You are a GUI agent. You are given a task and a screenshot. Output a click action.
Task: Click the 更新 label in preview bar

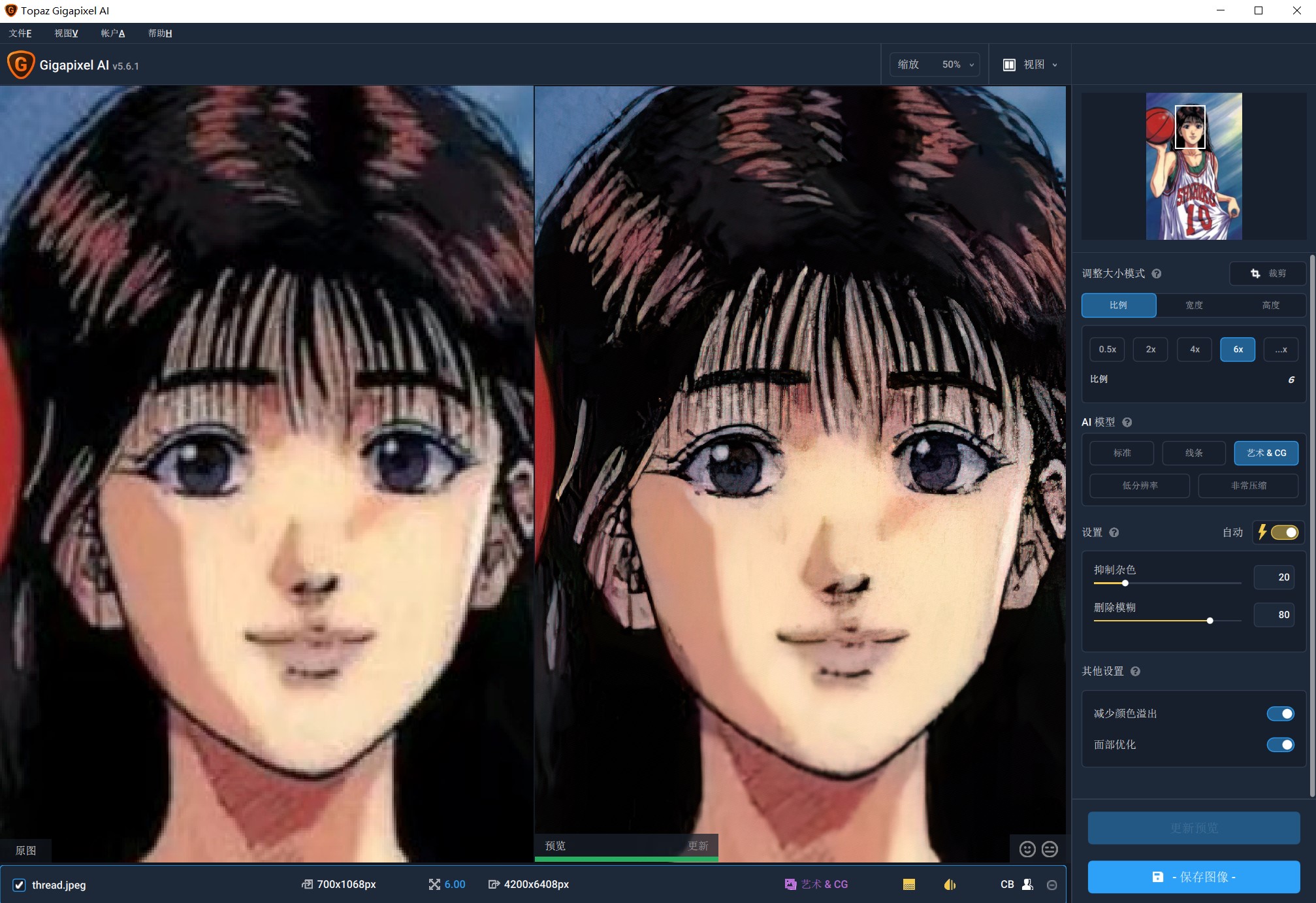point(698,846)
